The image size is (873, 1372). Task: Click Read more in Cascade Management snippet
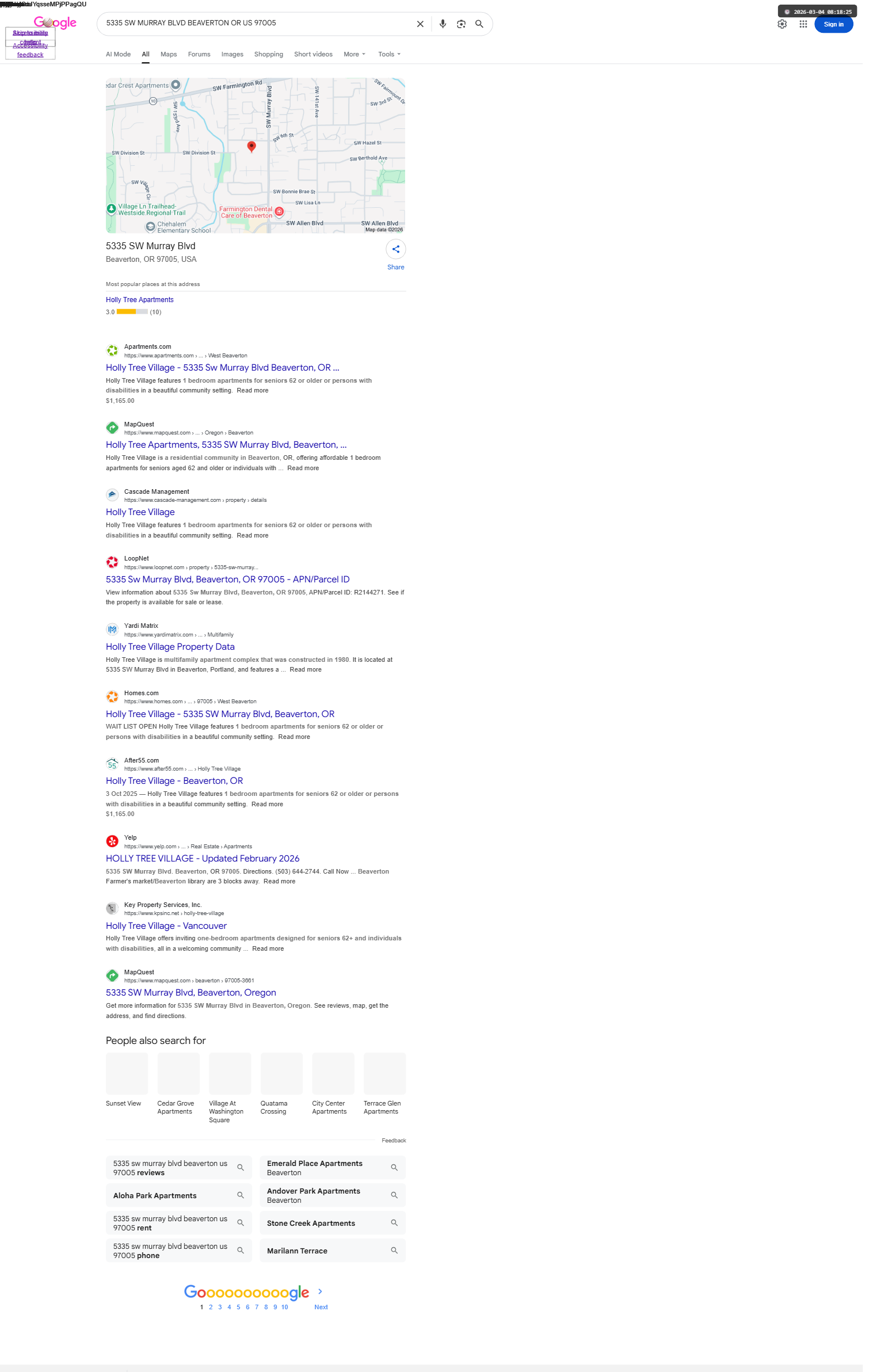tap(253, 535)
